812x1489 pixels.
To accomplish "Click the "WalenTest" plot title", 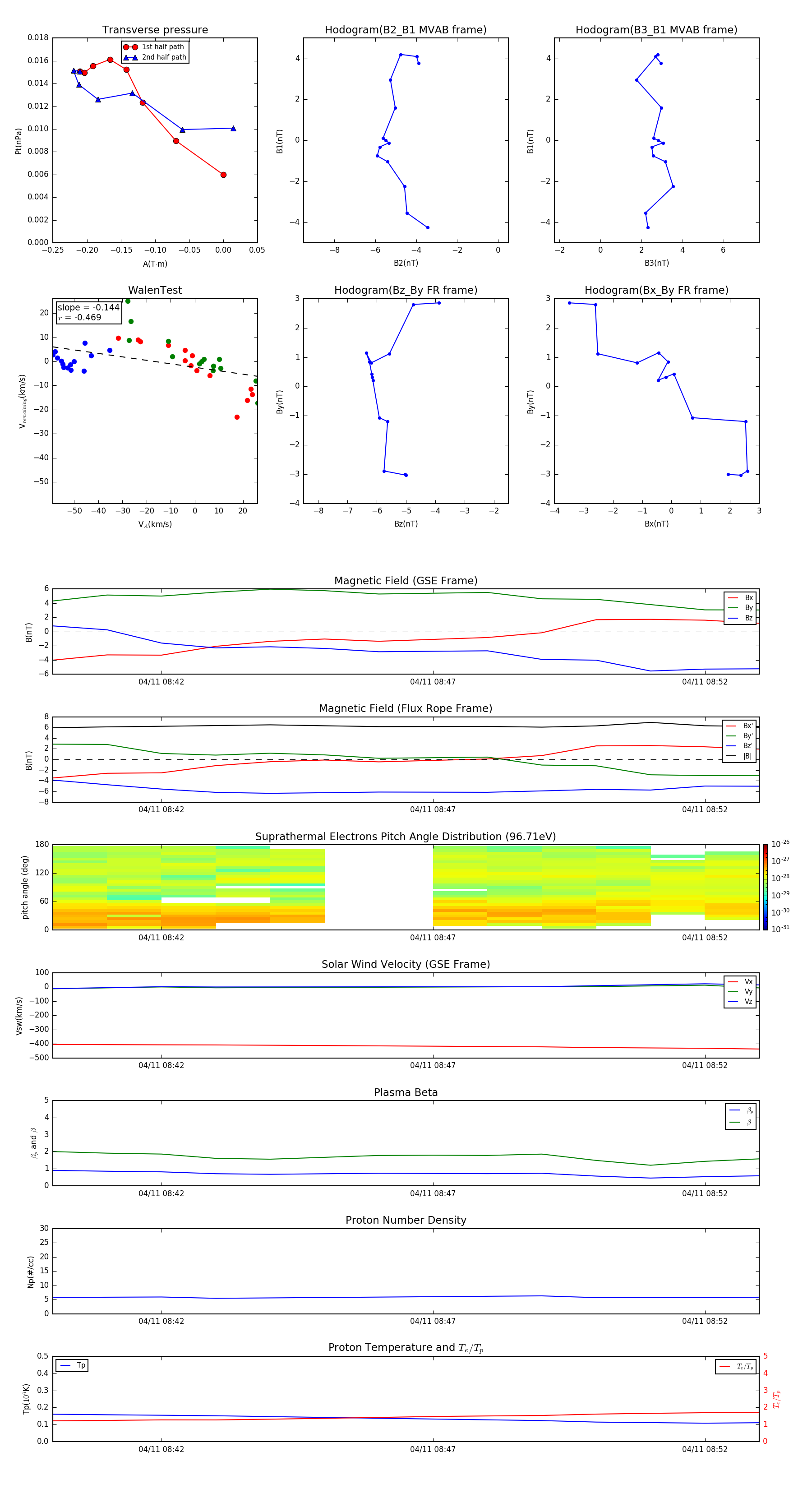I will click(155, 290).
